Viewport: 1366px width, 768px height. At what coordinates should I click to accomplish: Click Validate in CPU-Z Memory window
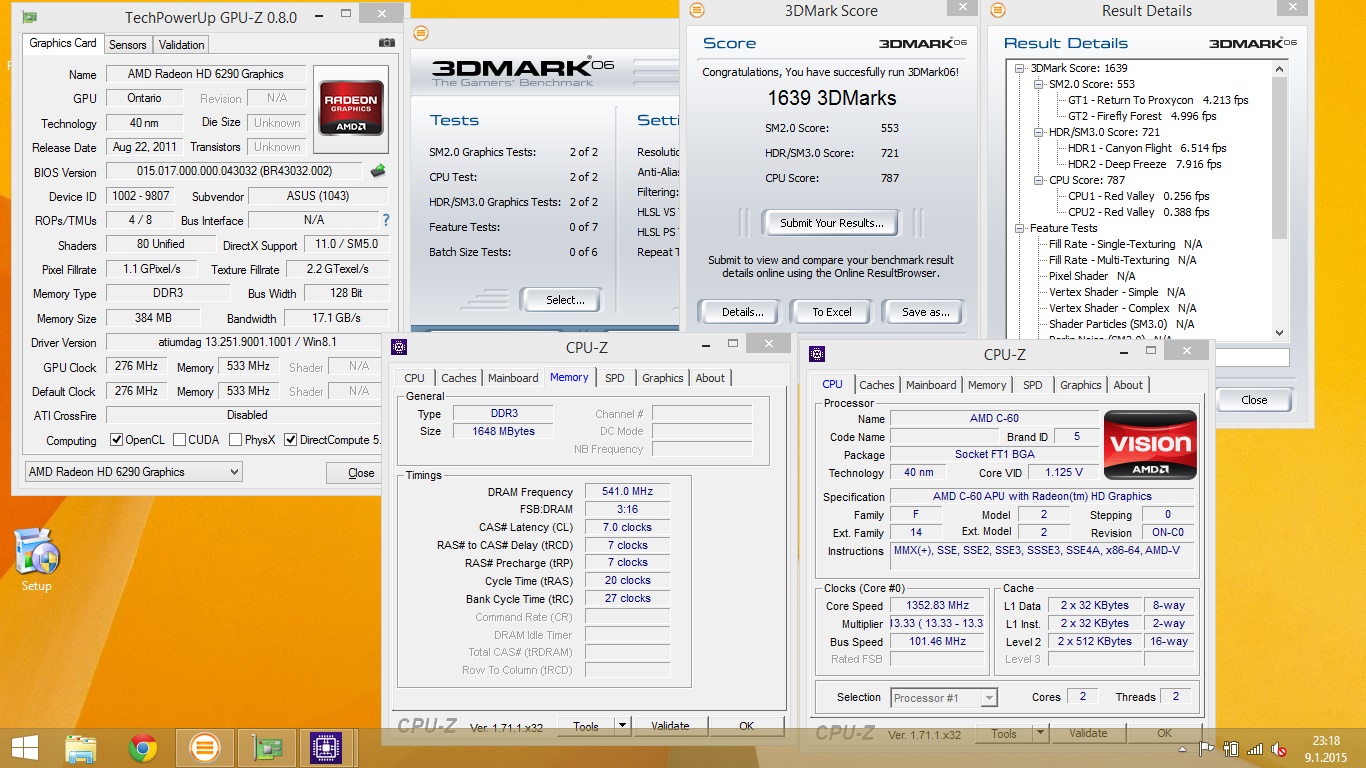[670, 726]
